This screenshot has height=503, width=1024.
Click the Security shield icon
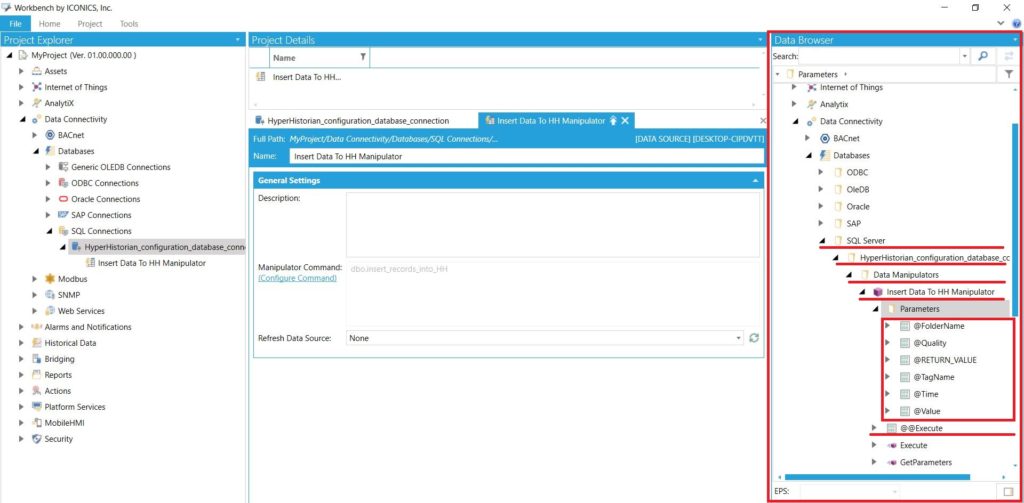click(x=37, y=439)
